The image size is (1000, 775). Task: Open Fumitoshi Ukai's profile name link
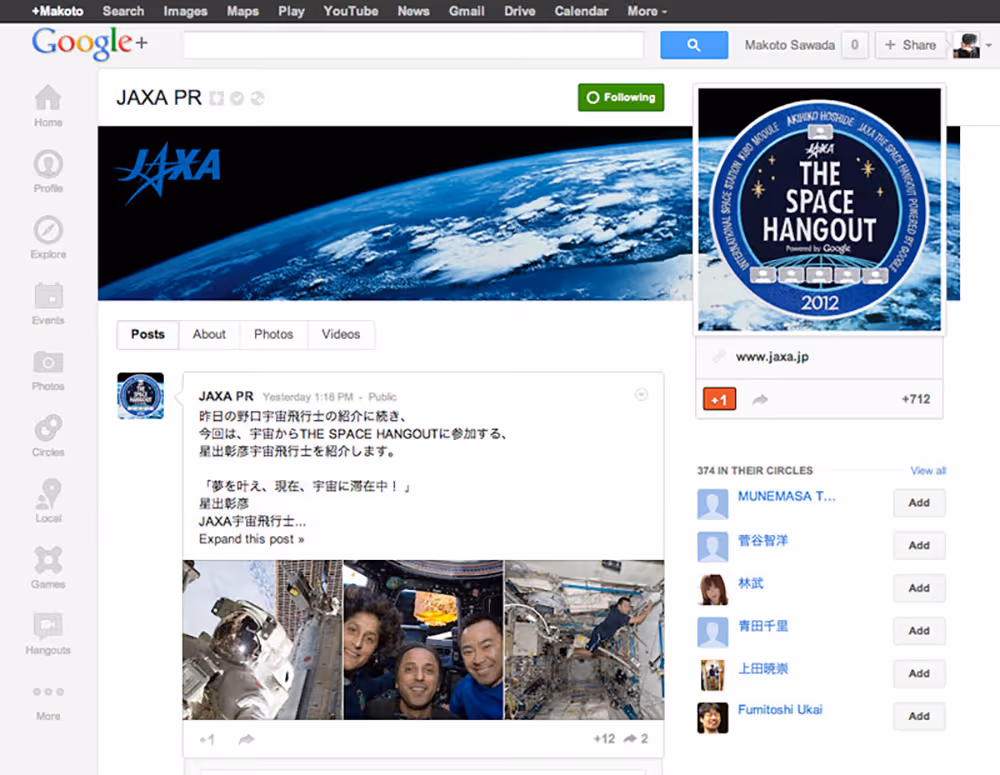coord(780,709)
